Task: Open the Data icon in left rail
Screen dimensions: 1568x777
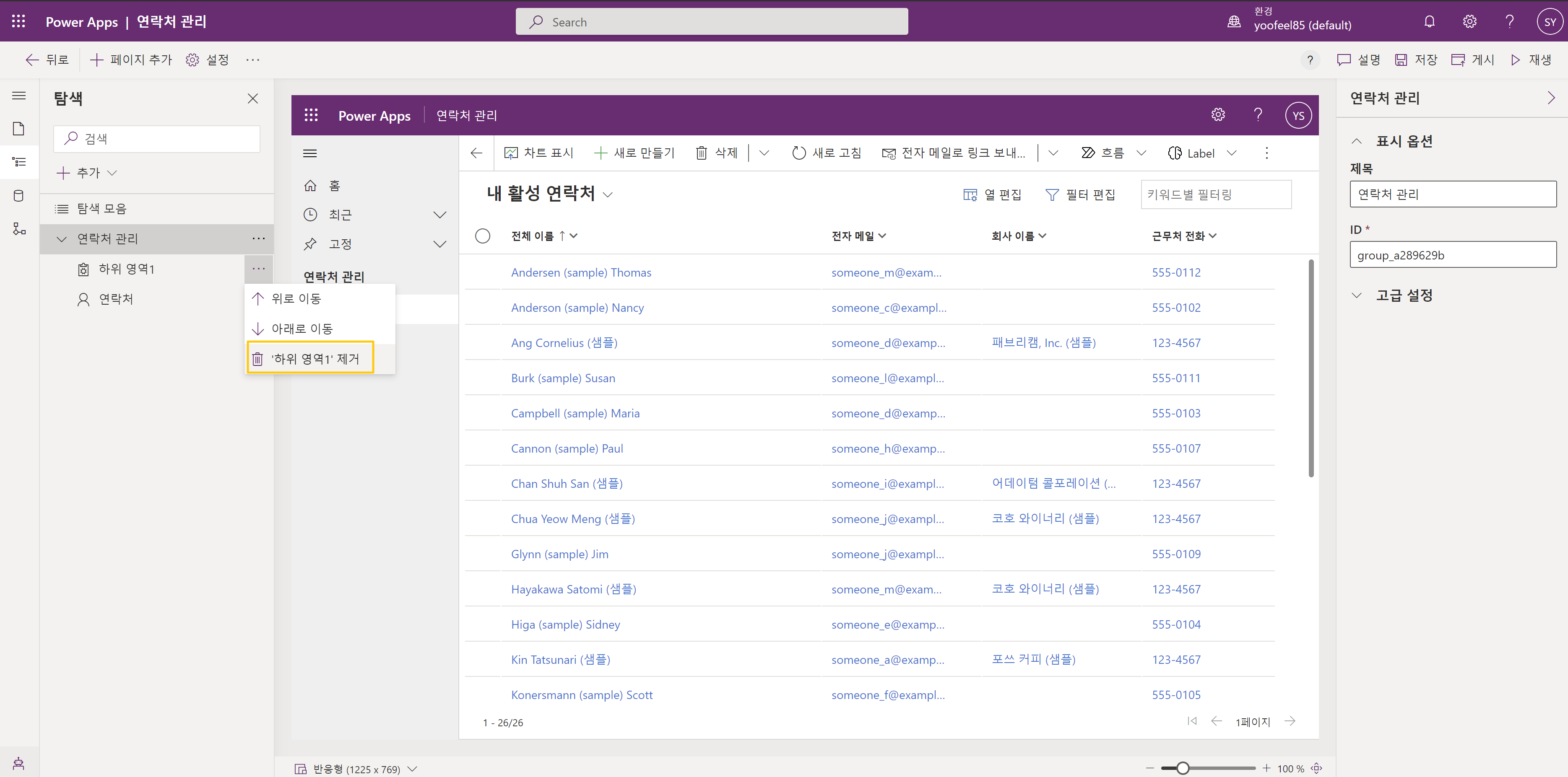Action: (19, 195)
